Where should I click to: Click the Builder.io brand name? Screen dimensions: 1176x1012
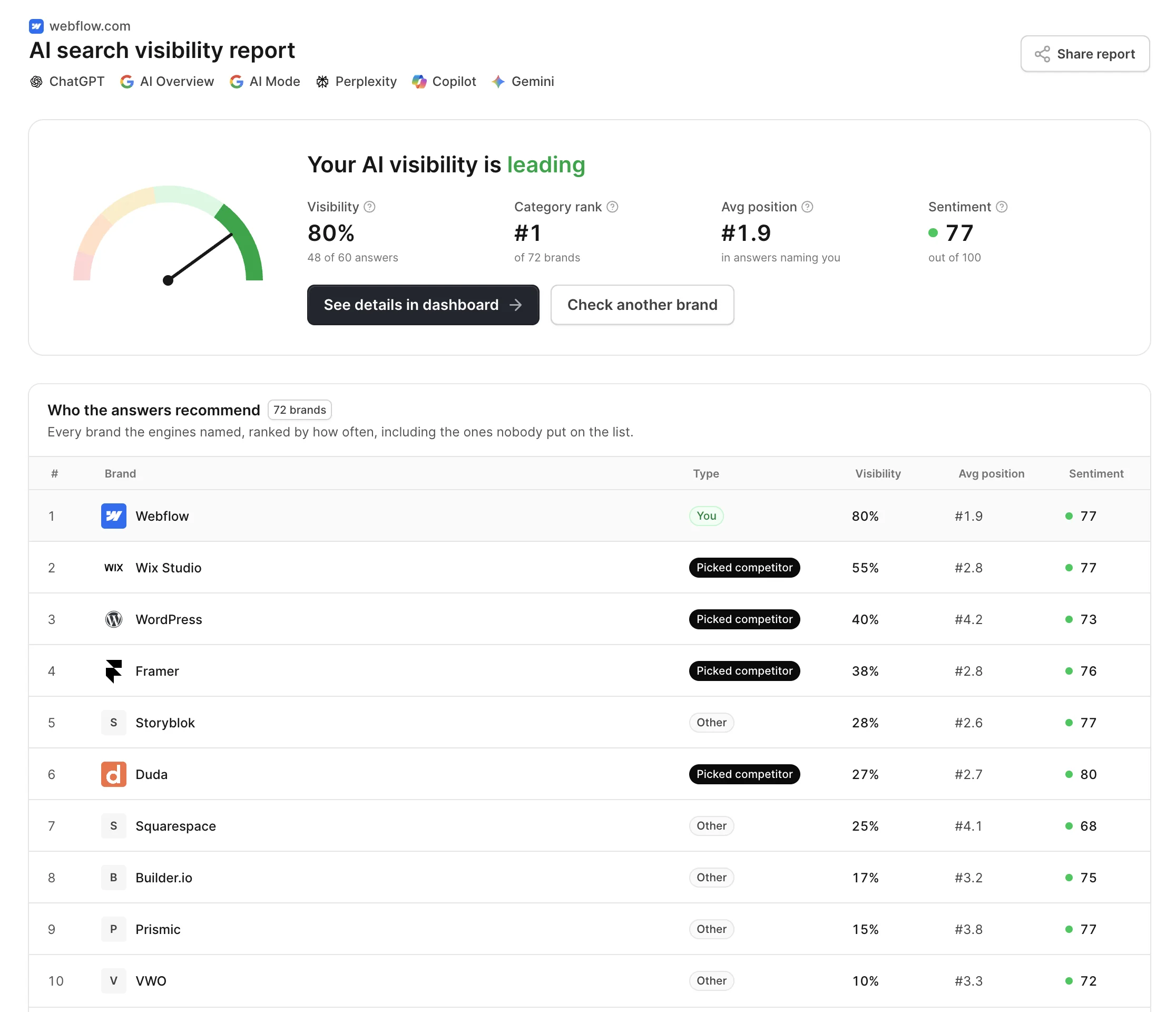click(164, 878)
